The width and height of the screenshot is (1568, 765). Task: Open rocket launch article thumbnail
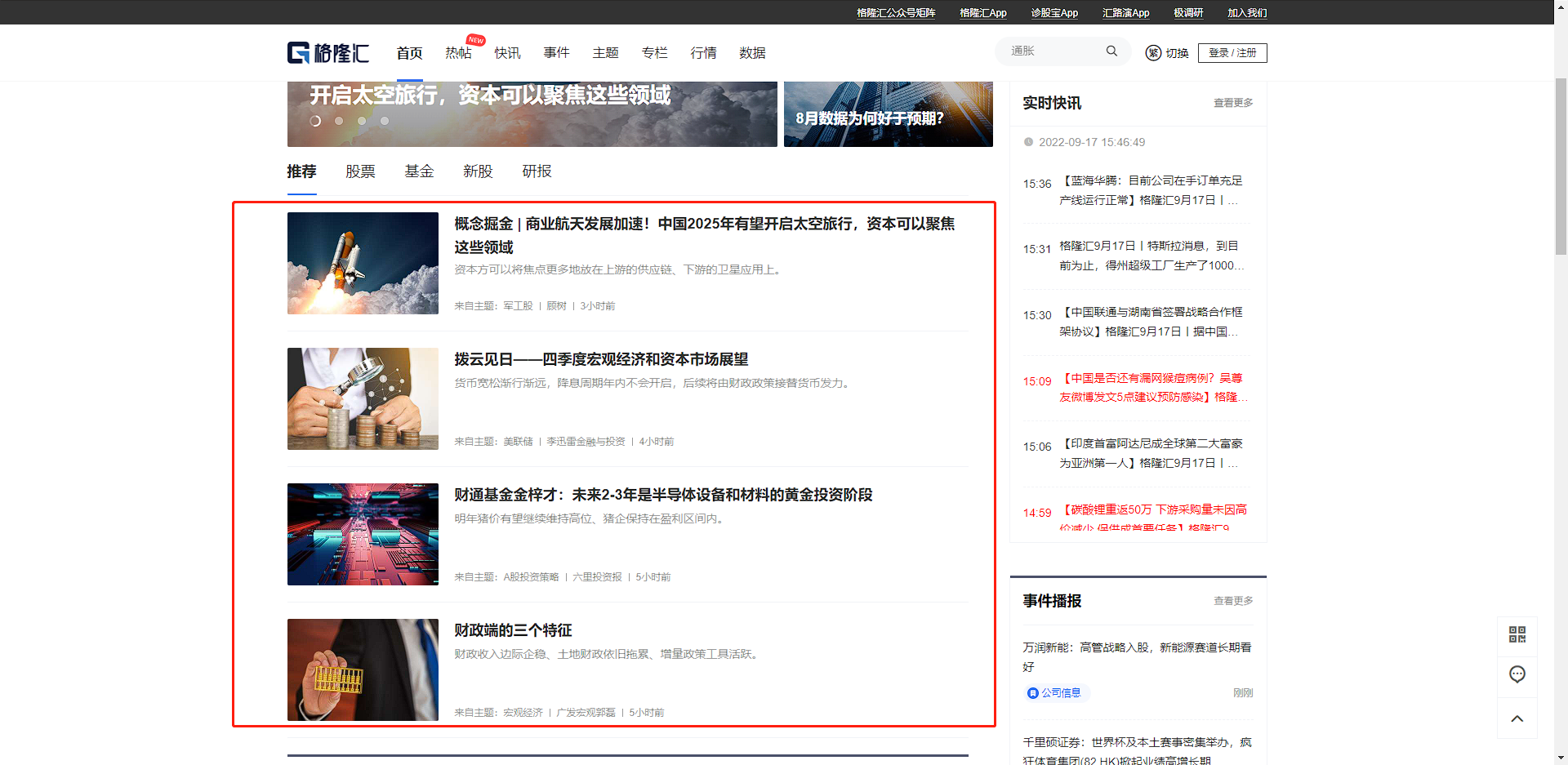pos(363,263)
